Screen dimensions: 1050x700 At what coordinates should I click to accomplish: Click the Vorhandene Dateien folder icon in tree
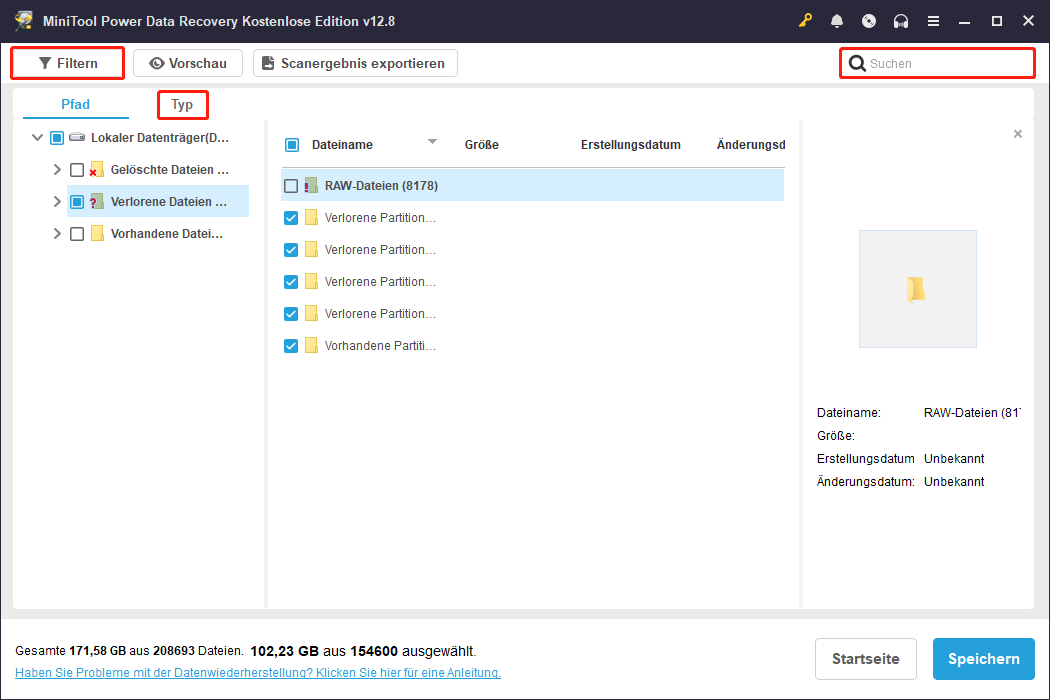click(x=97, y=234)
